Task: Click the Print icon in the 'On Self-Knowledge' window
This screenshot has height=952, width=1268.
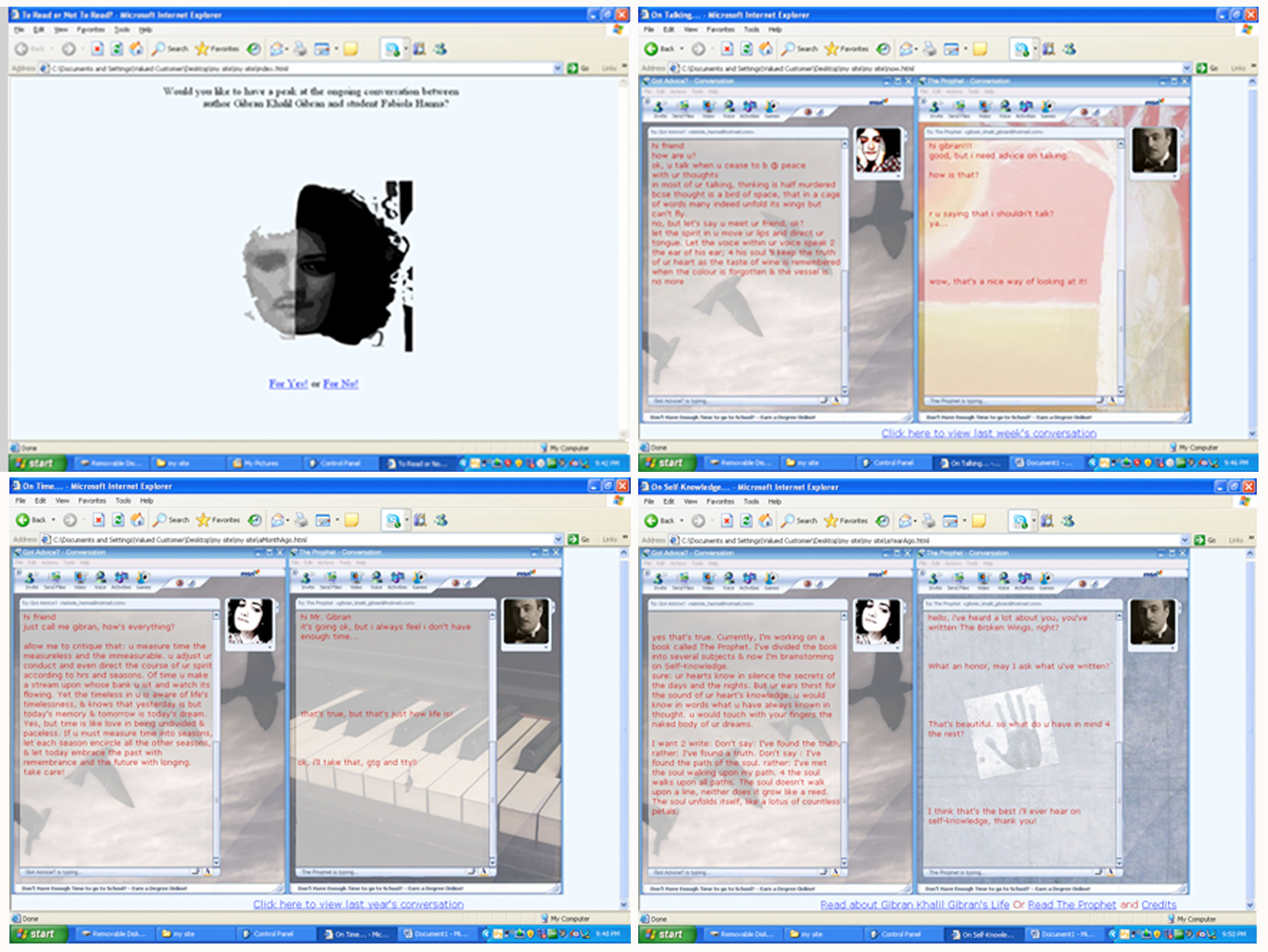Action: [x=929, y=520]
